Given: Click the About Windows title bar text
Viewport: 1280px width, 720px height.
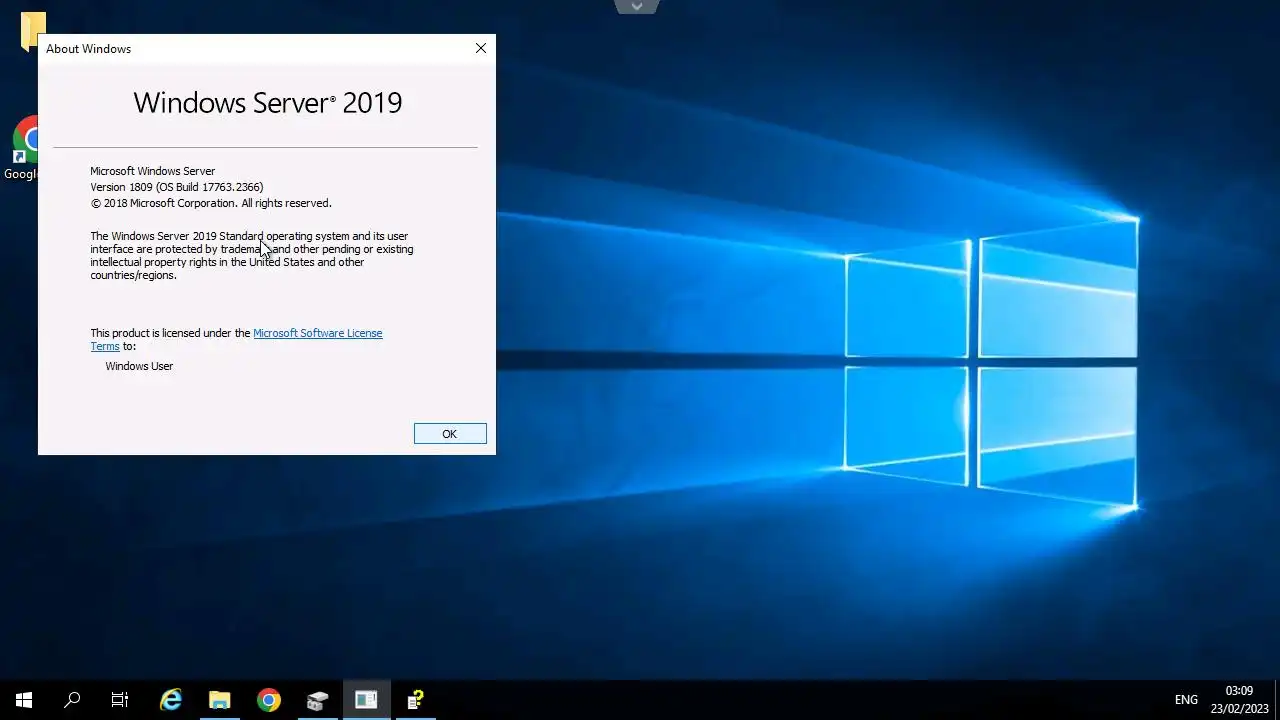Looking at the screenshot, I should click(x=88, y=49).
